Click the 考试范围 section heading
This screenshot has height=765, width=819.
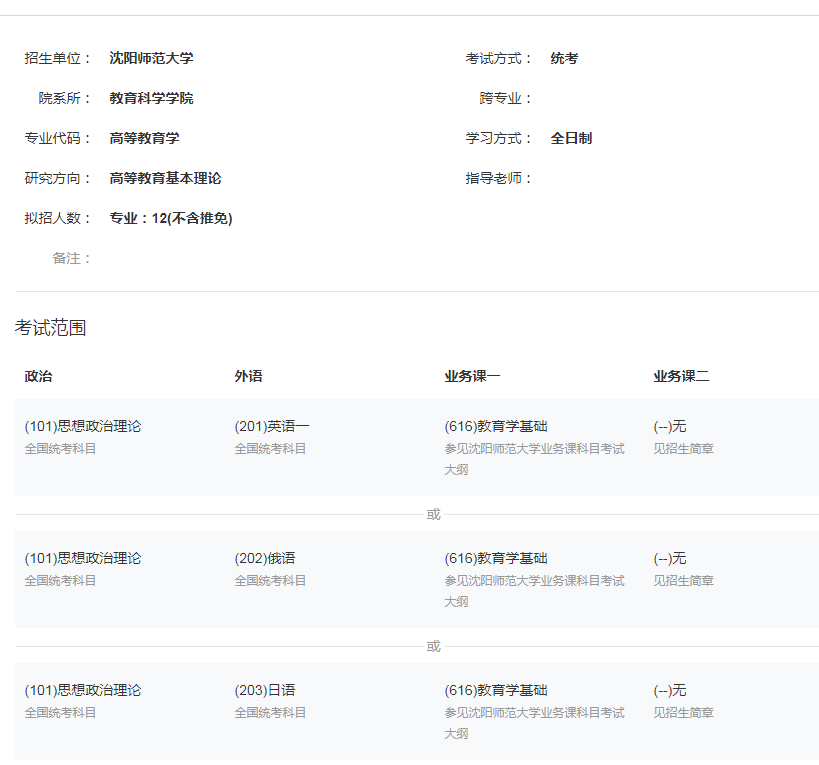50,328
